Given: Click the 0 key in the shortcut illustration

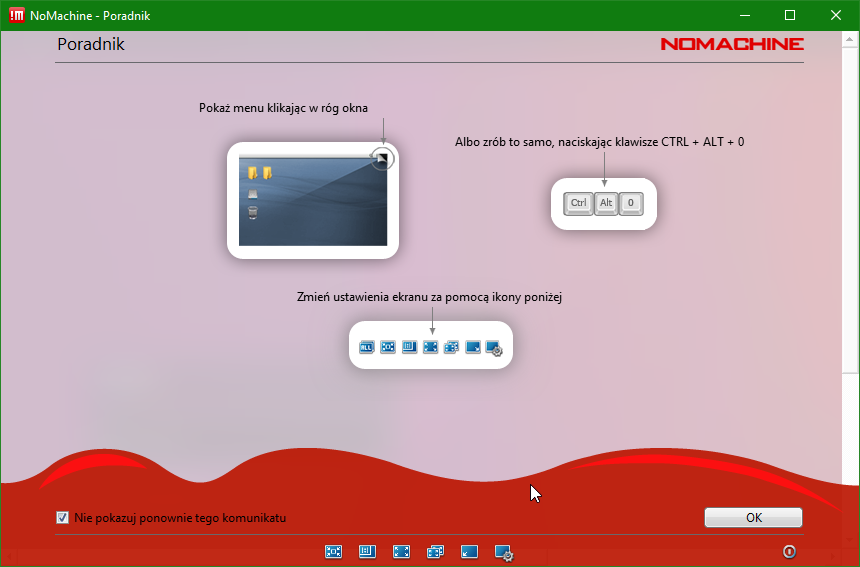Looking at the screenshot, I should coord(631,203).
